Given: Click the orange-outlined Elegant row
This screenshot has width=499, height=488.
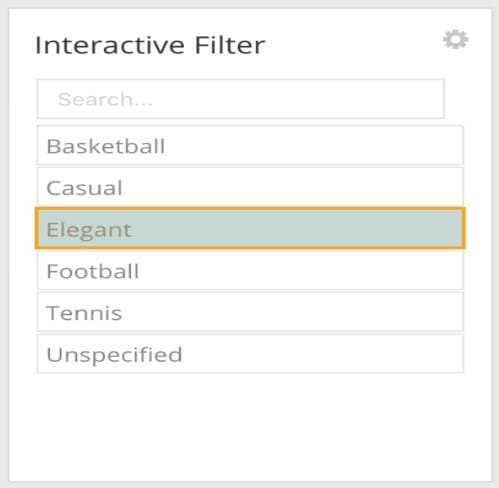Looking at the screenshot, I should [x=250, y=228].
